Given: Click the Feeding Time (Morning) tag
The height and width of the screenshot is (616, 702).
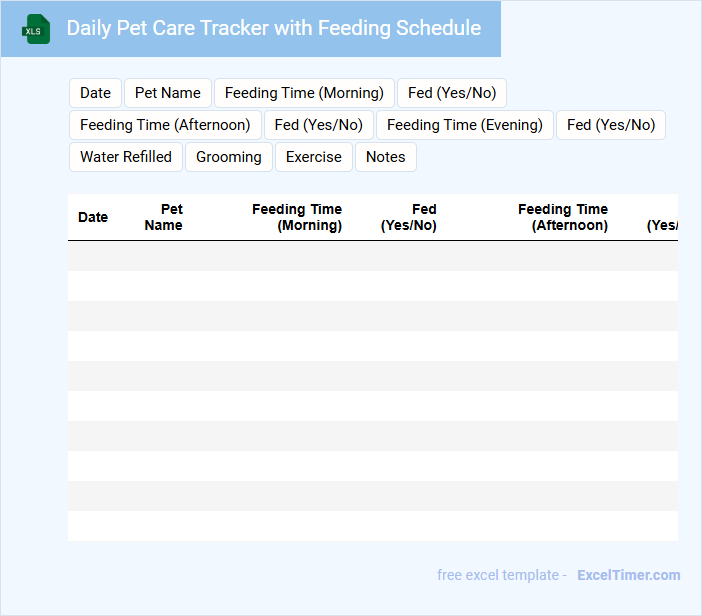Looking at the screenshot, I should [x=304, y=93].
